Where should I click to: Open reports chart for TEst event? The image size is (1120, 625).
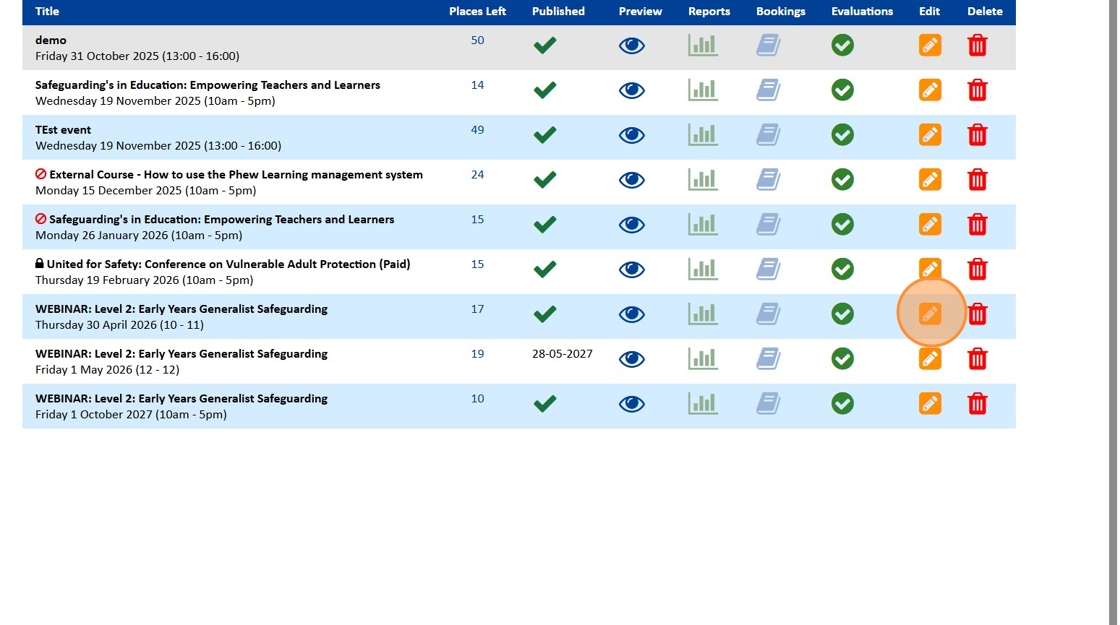tap(703, 135)
